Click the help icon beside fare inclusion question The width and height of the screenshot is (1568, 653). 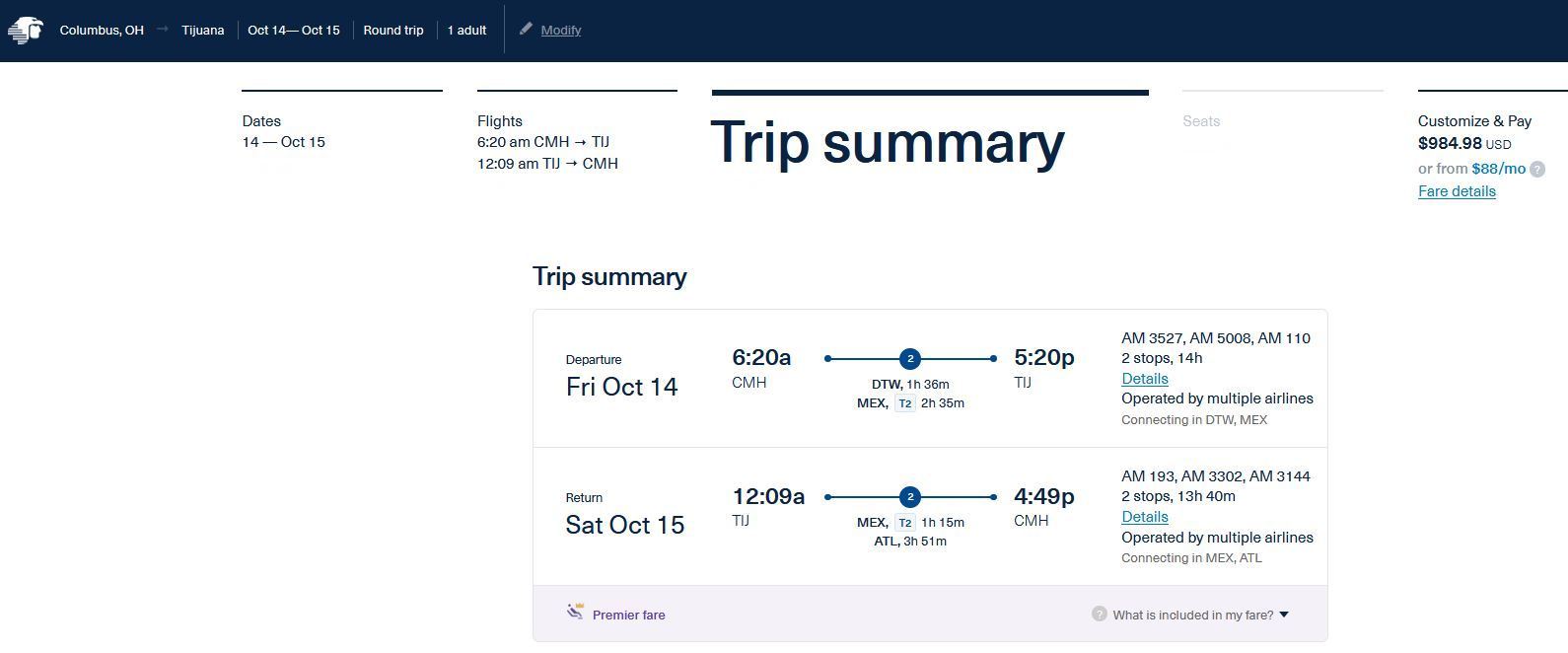(x=1100, y=614)
